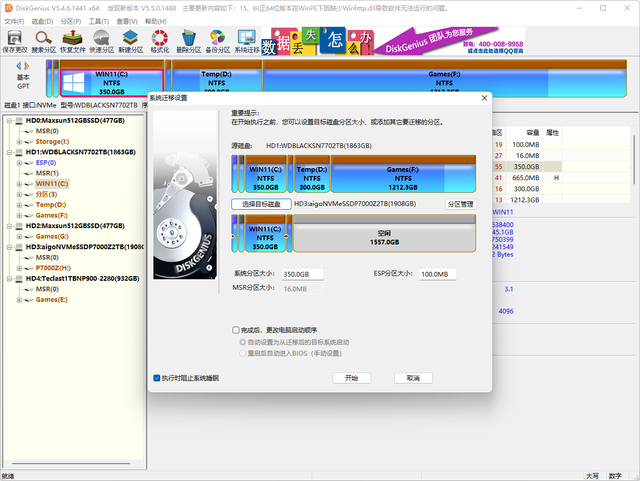The image size is (640, 481).
Task: Expand the Games(F:) tree node
Action: tap(19, 216)
